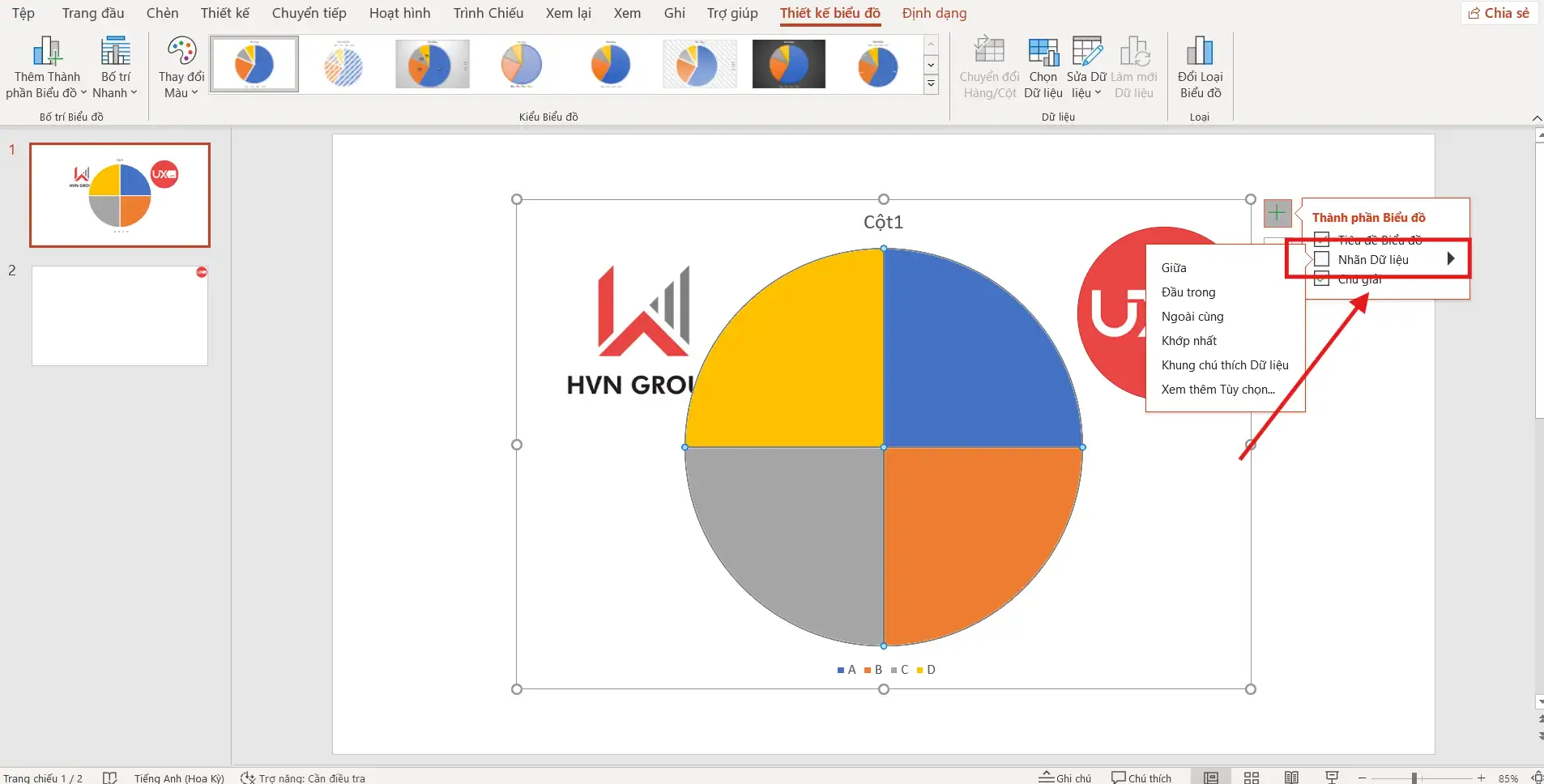Click the Chọn Dữ liệu icon
This screenshot has height=784, width=1544.
[1043, 53]
